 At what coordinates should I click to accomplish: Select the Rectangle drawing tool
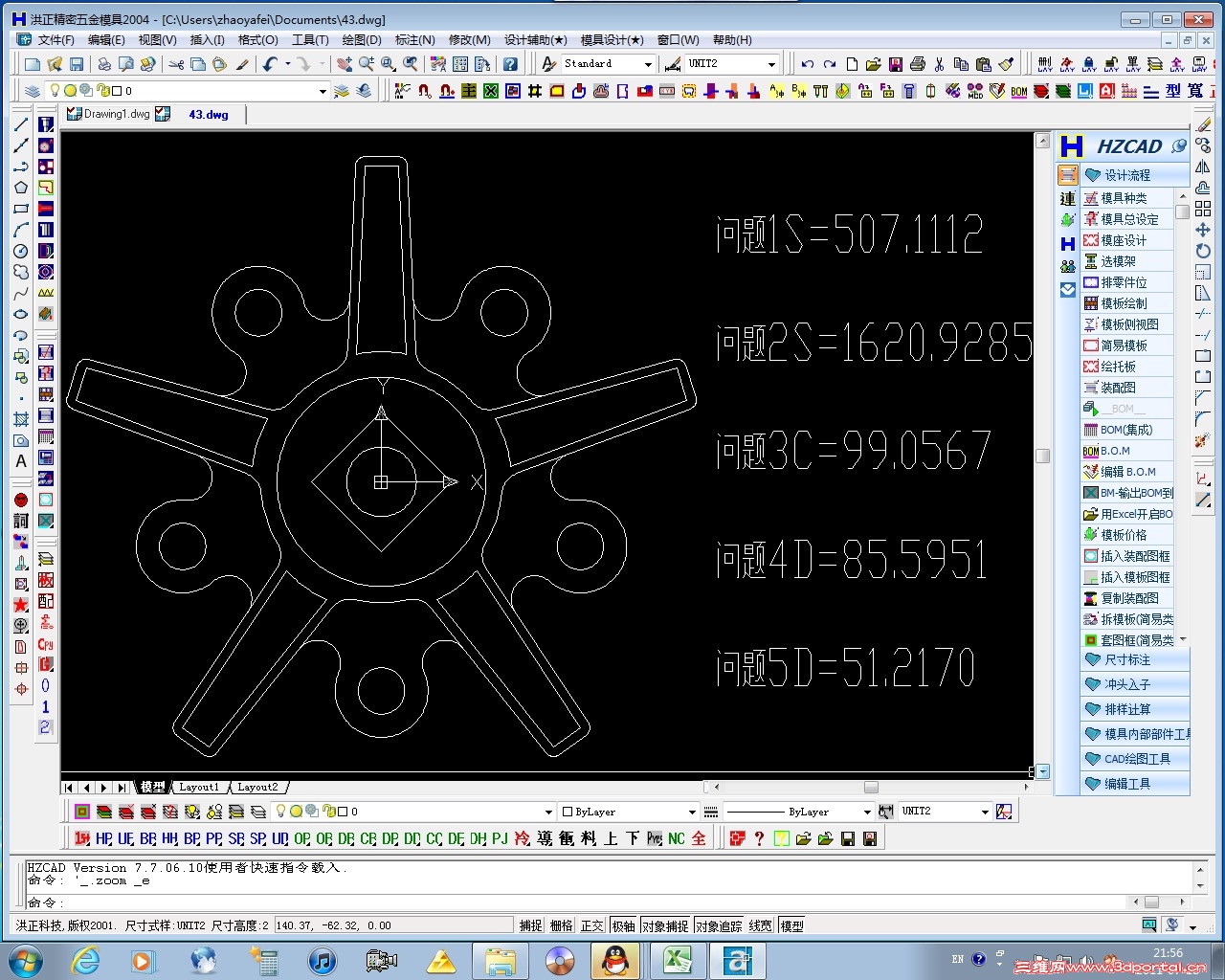pos(21,209)
